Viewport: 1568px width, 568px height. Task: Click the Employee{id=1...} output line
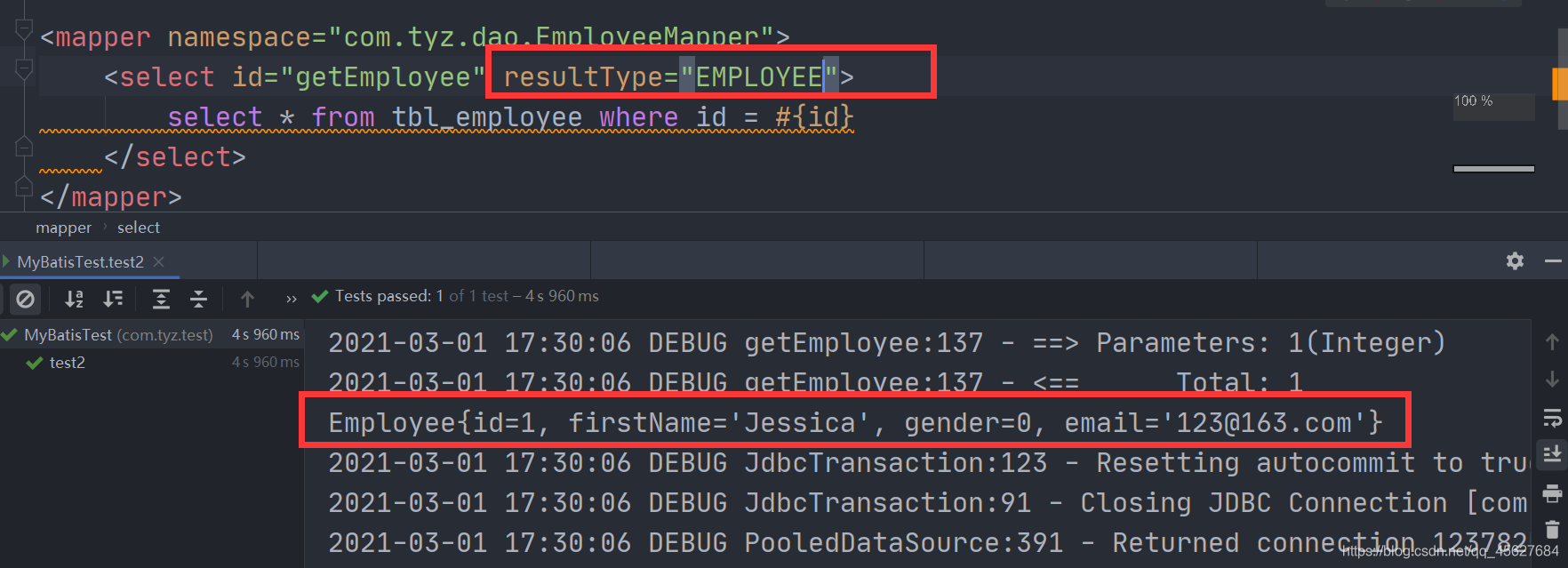coord(856,422)
